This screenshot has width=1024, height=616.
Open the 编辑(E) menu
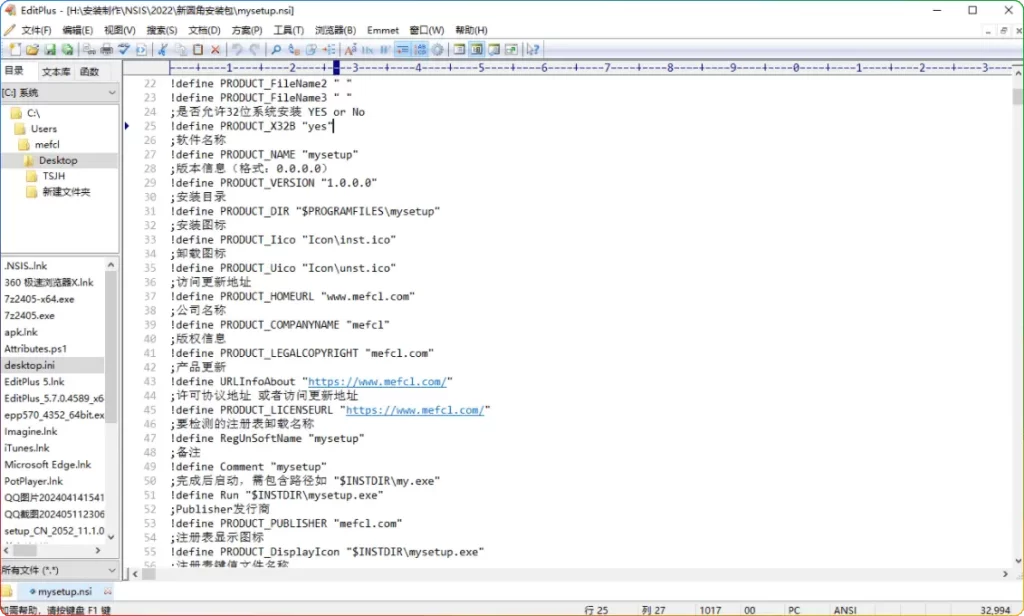77,30
